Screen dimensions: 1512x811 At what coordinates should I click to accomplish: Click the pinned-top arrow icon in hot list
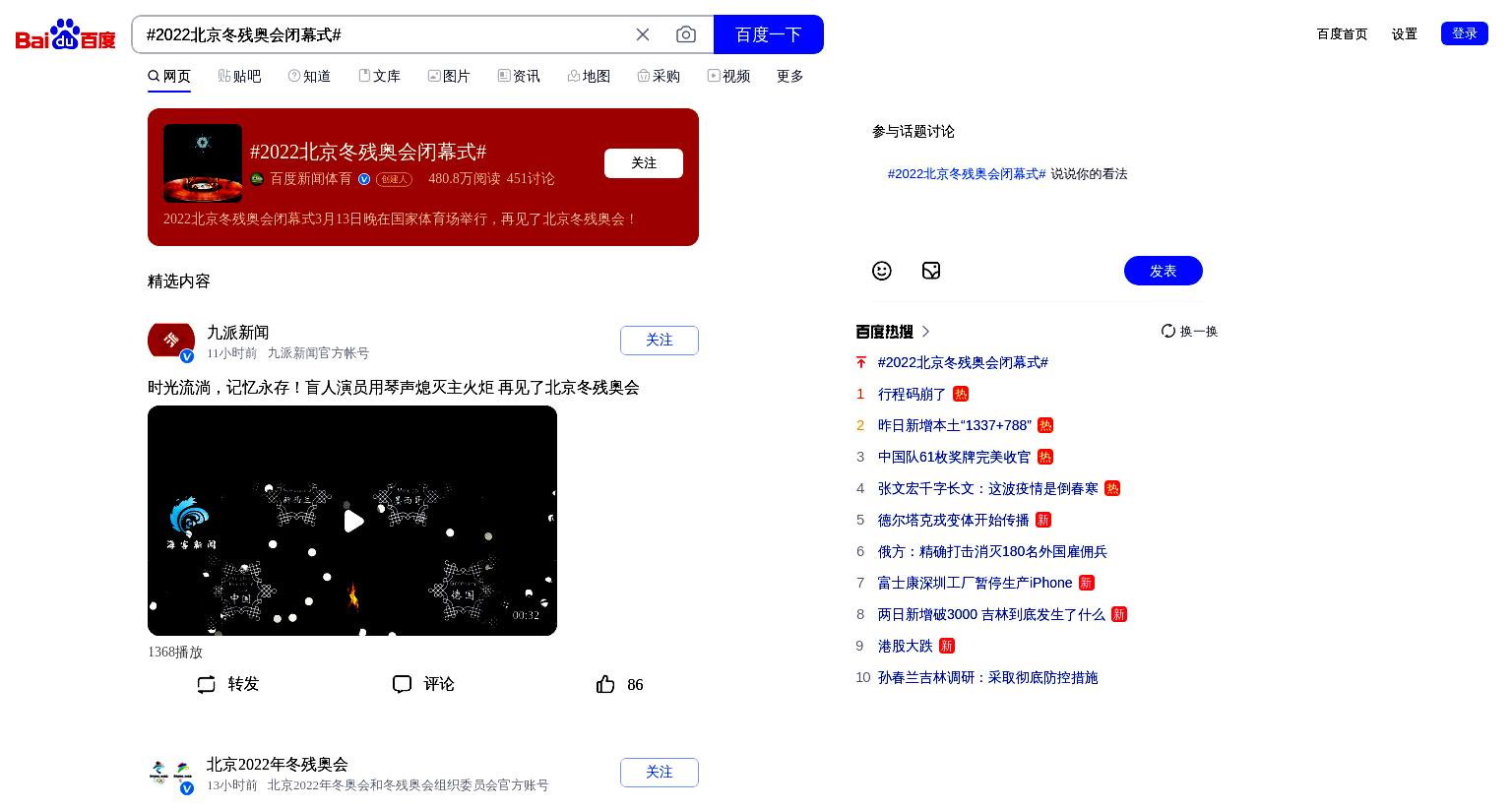861,362
